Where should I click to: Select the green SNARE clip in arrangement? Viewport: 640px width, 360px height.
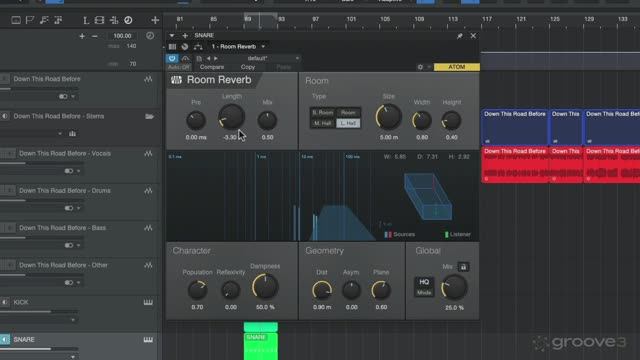(261, 346)
